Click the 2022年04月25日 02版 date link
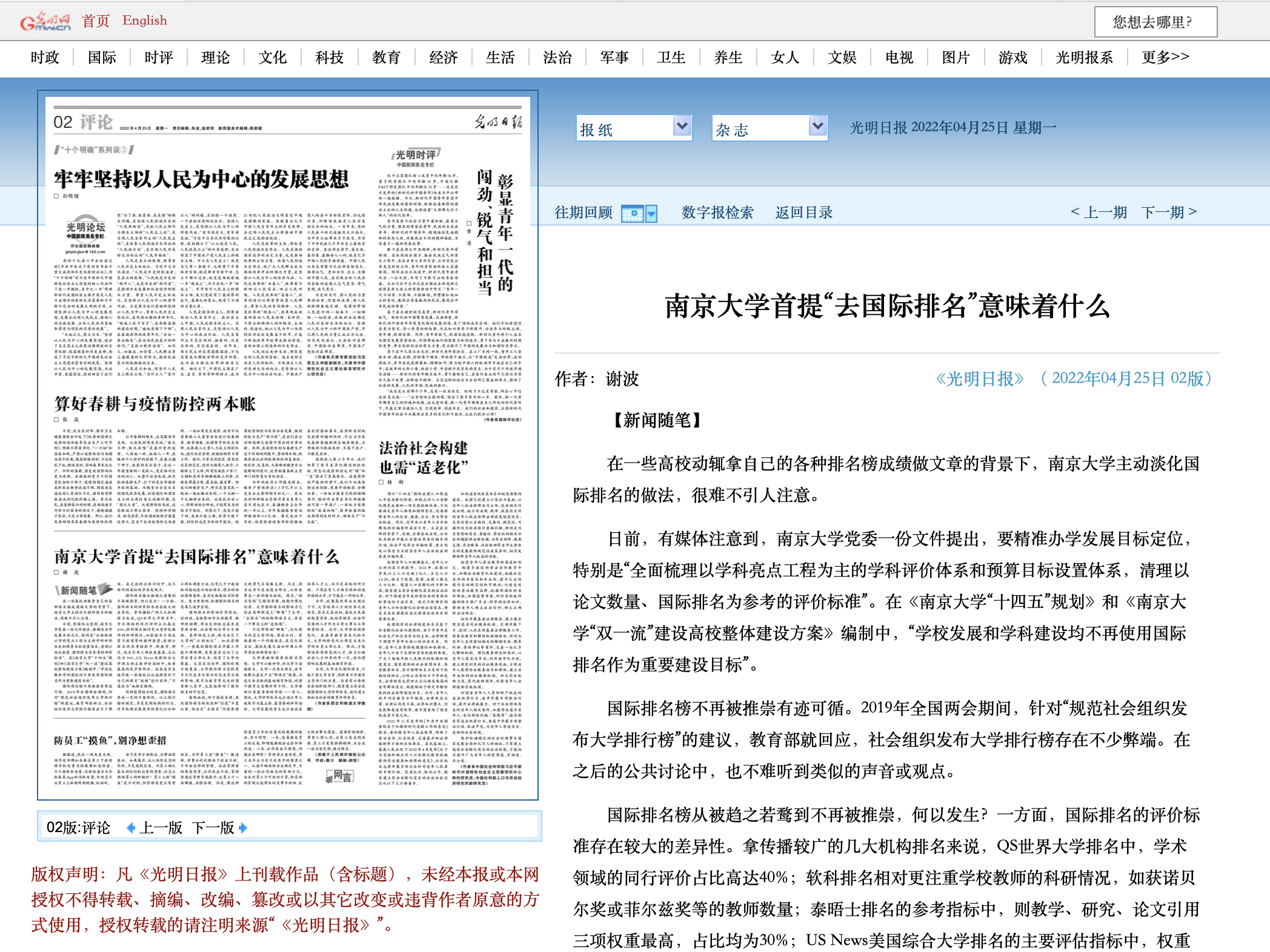Image resolution: width=1270 pixels, height=952 pixels. [1127, 379]
